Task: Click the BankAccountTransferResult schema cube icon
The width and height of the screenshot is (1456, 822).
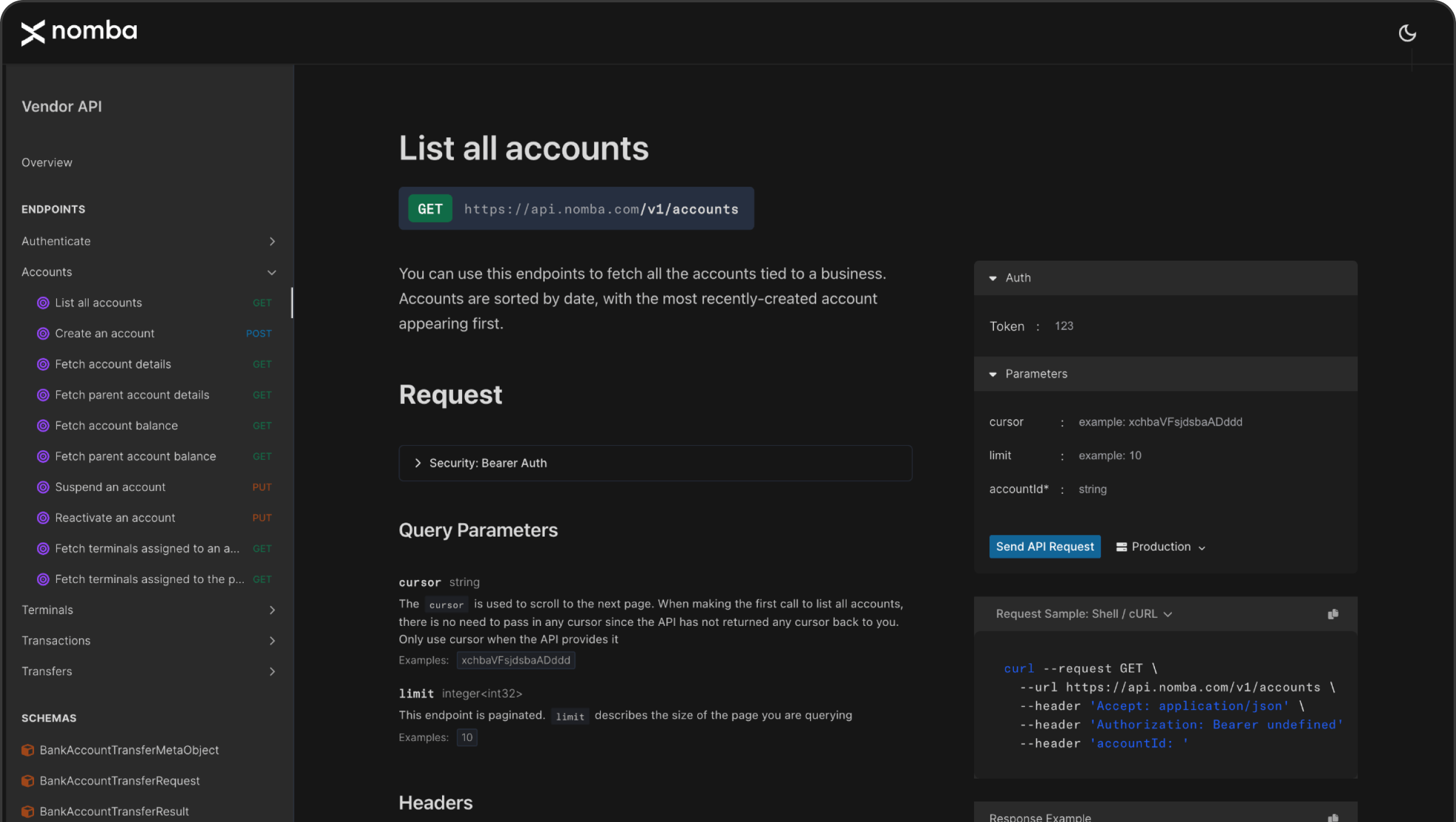Action: point(28,811)
